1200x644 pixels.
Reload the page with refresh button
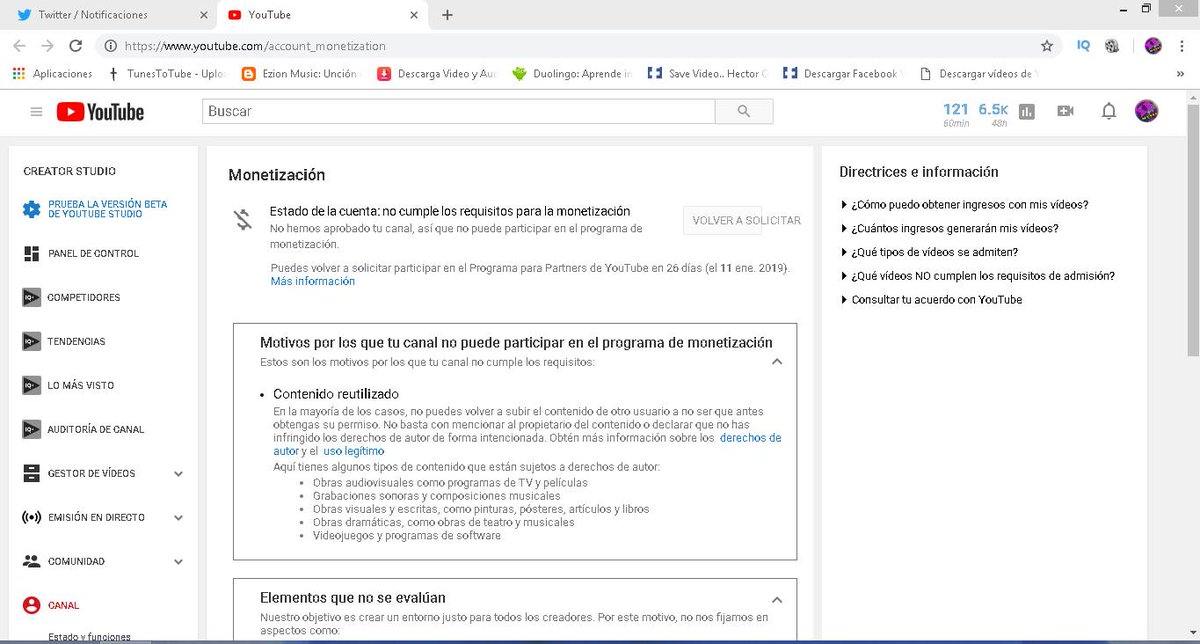point(76,46)
